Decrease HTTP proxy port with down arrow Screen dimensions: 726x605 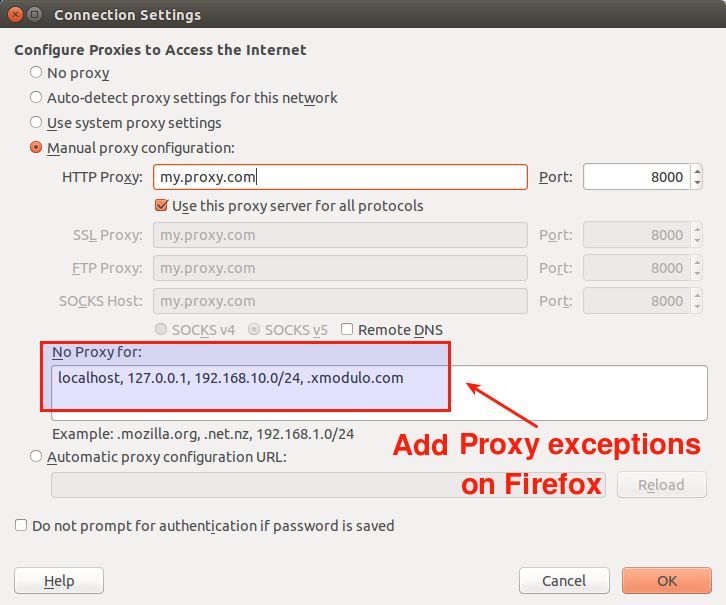[x=697, y=183]
